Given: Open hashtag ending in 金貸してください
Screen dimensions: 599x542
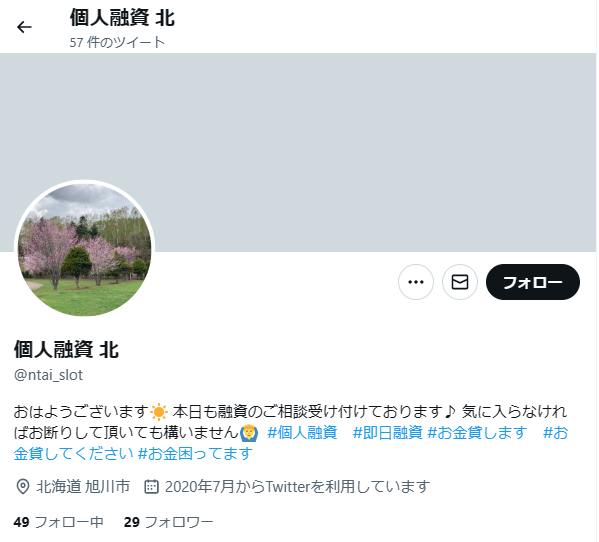Looking at the screenshot, I should tap(73, 455).
